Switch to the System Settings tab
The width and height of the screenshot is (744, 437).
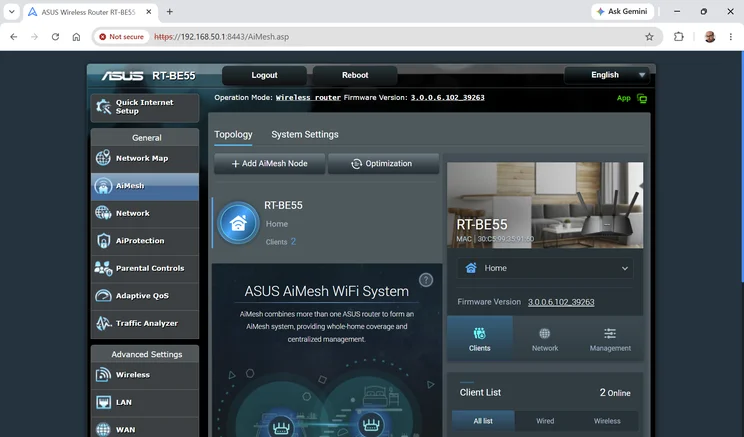point(305,134)
